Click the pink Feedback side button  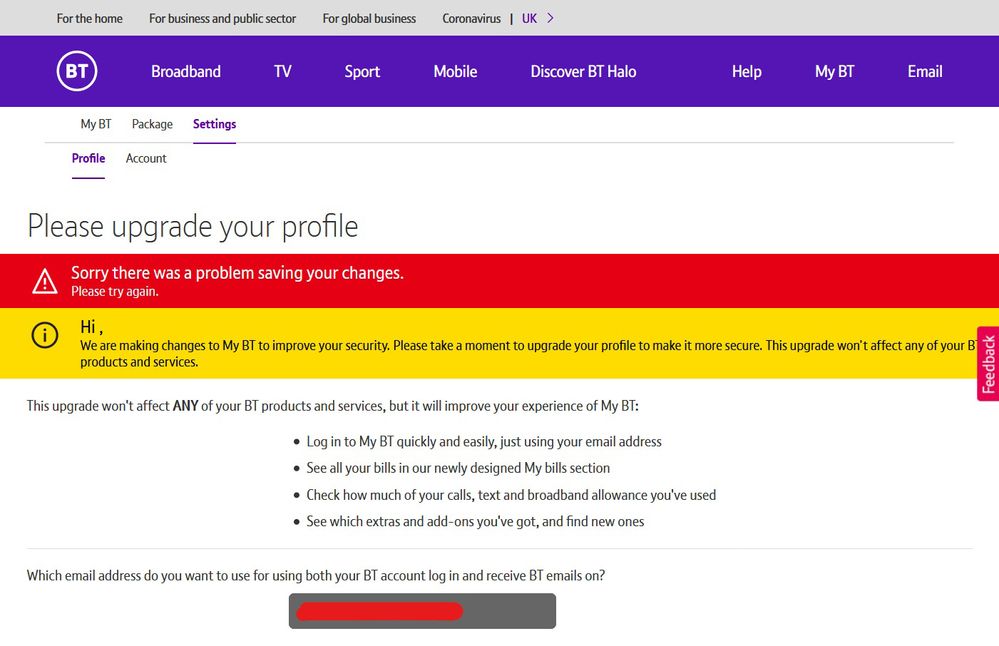click(x=988, y=364)
